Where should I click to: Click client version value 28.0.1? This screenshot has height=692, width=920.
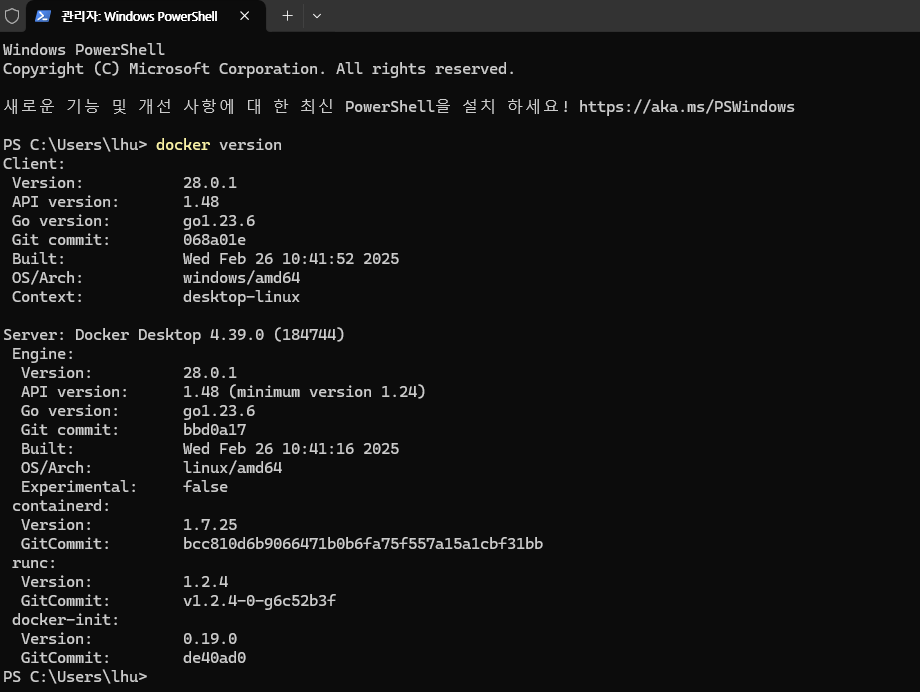[x=210, y=183]
